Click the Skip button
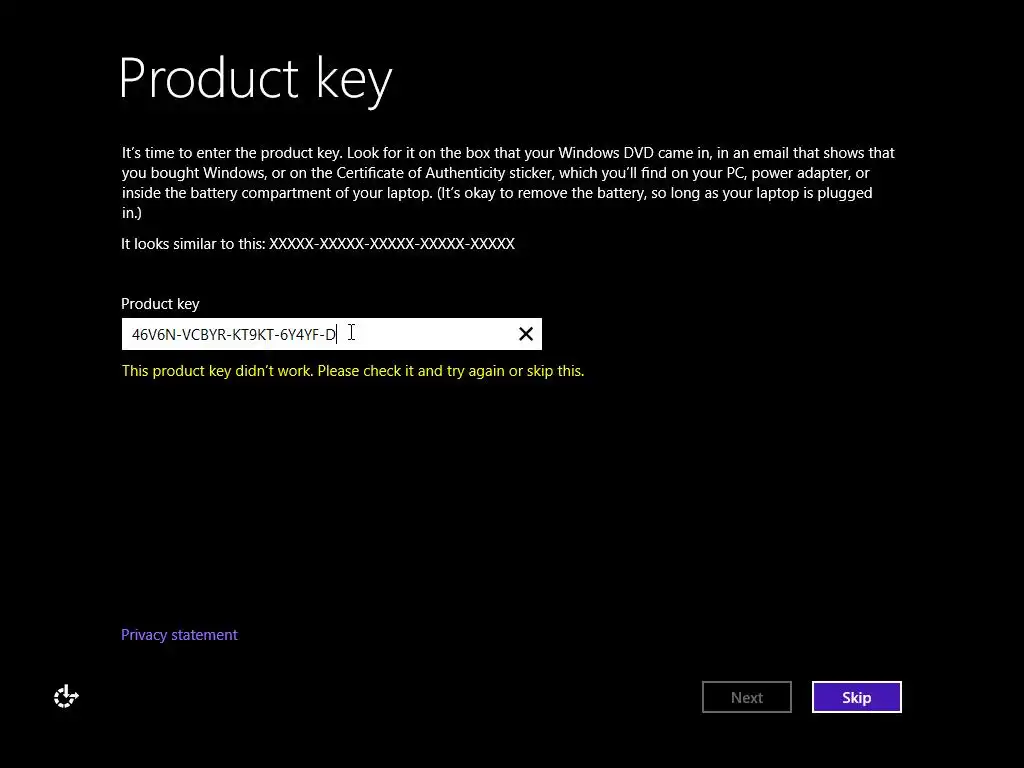The image size is (1024, 768). tap(856, 697)
